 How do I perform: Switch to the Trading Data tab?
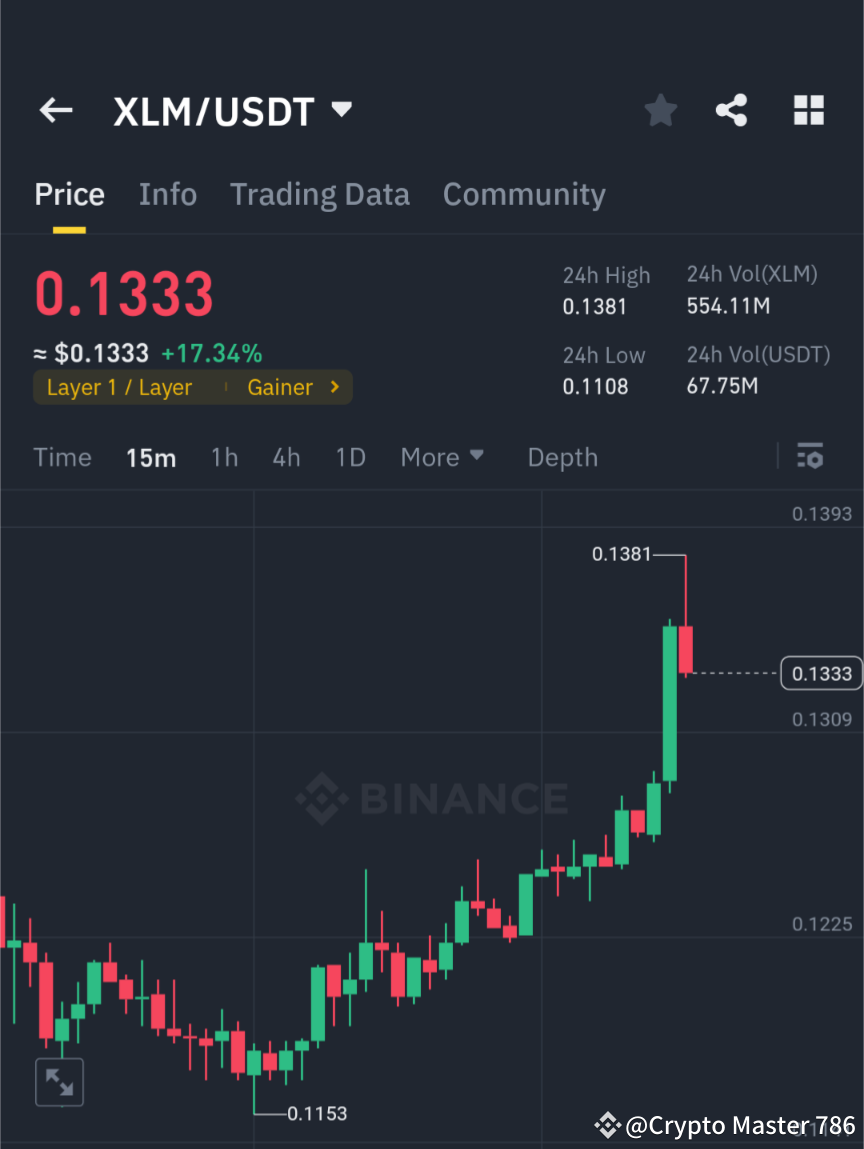tap(320, 194)
